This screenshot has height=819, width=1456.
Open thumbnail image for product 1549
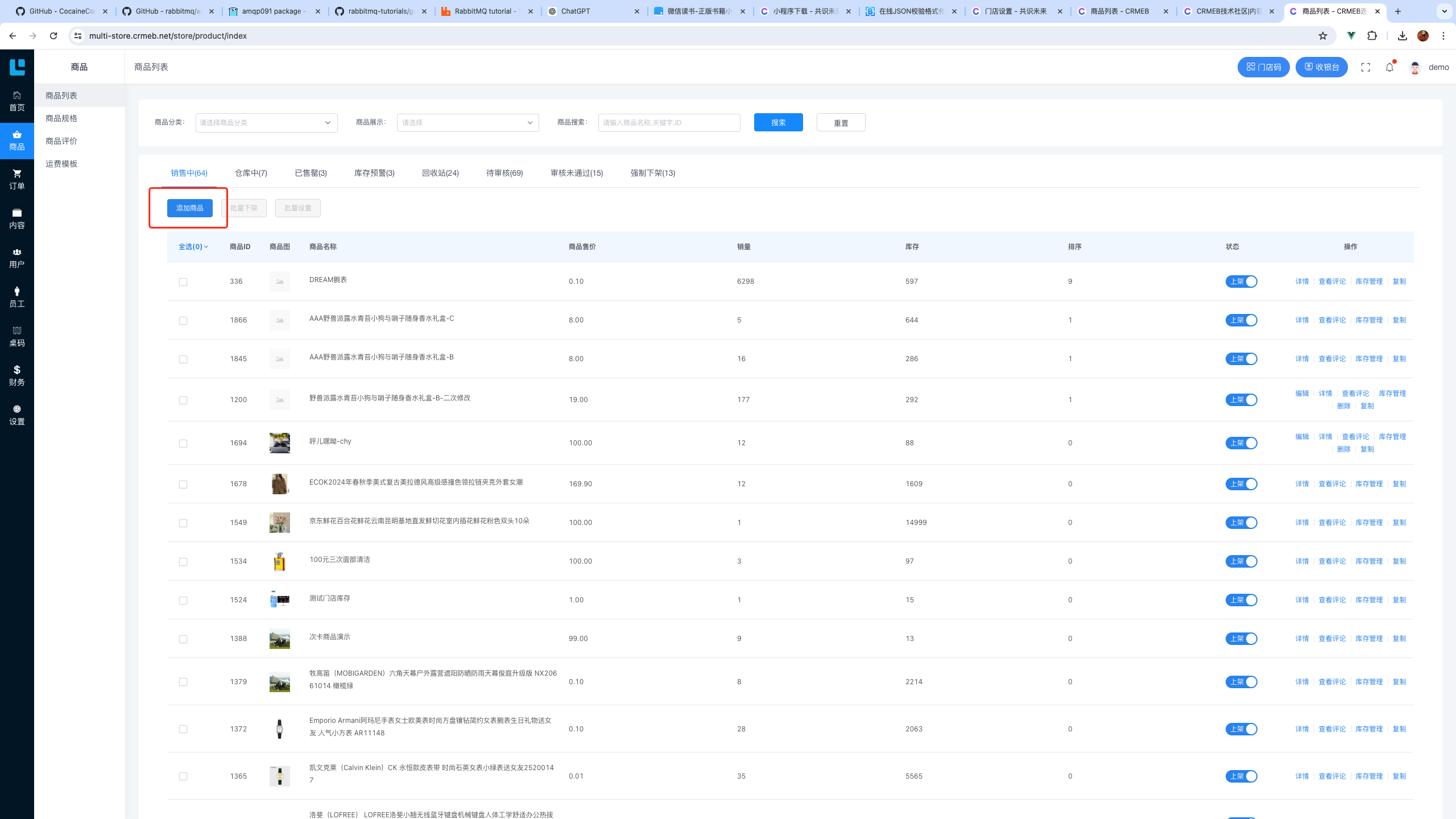pos(280,523)
